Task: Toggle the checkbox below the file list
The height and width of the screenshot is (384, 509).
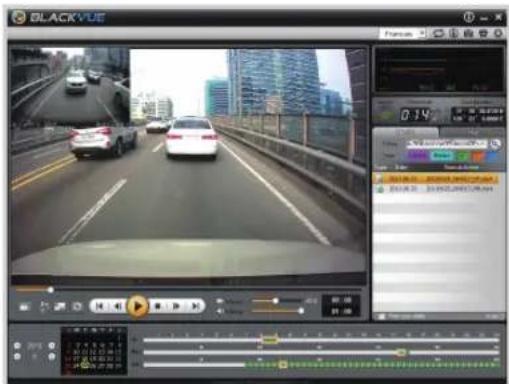Action: point(381,316)
